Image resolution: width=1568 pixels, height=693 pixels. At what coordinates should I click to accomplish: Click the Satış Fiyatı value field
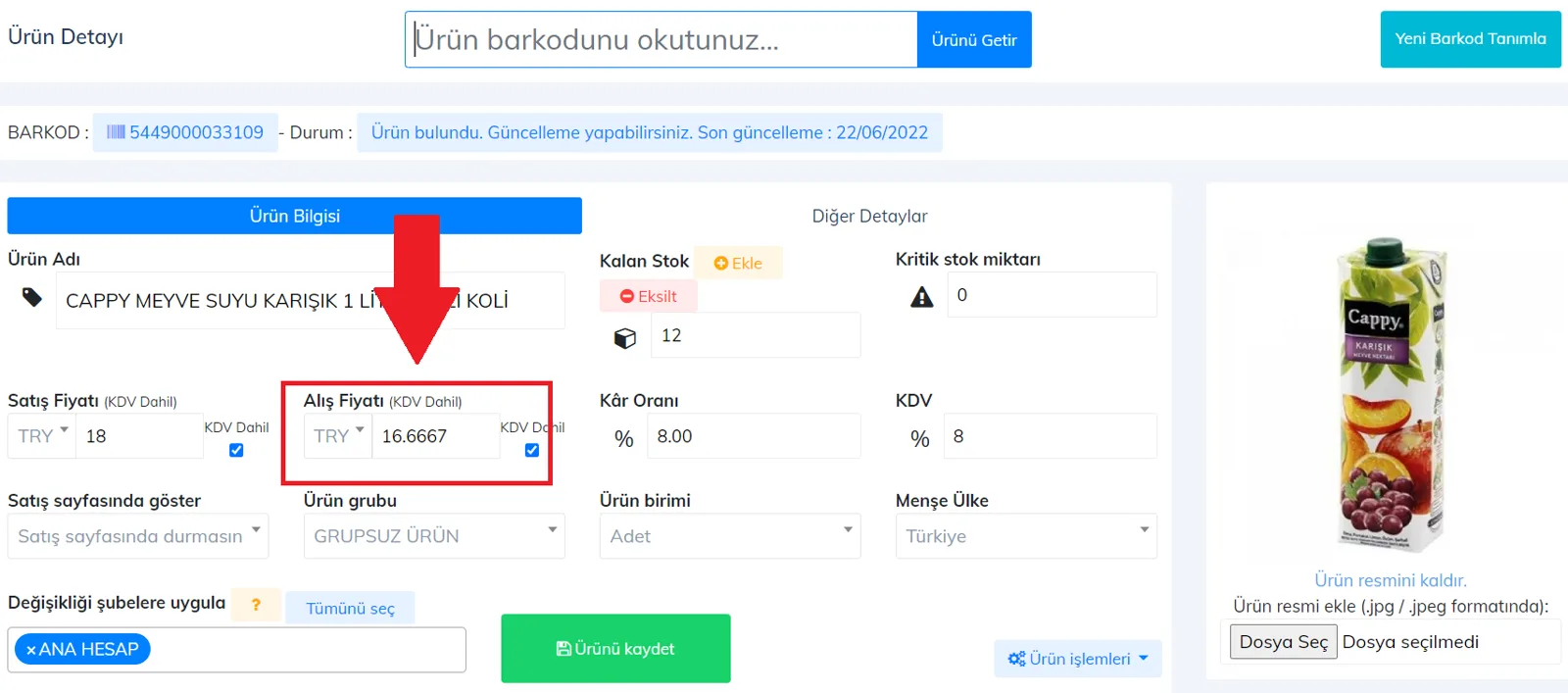tap(139, 436)
